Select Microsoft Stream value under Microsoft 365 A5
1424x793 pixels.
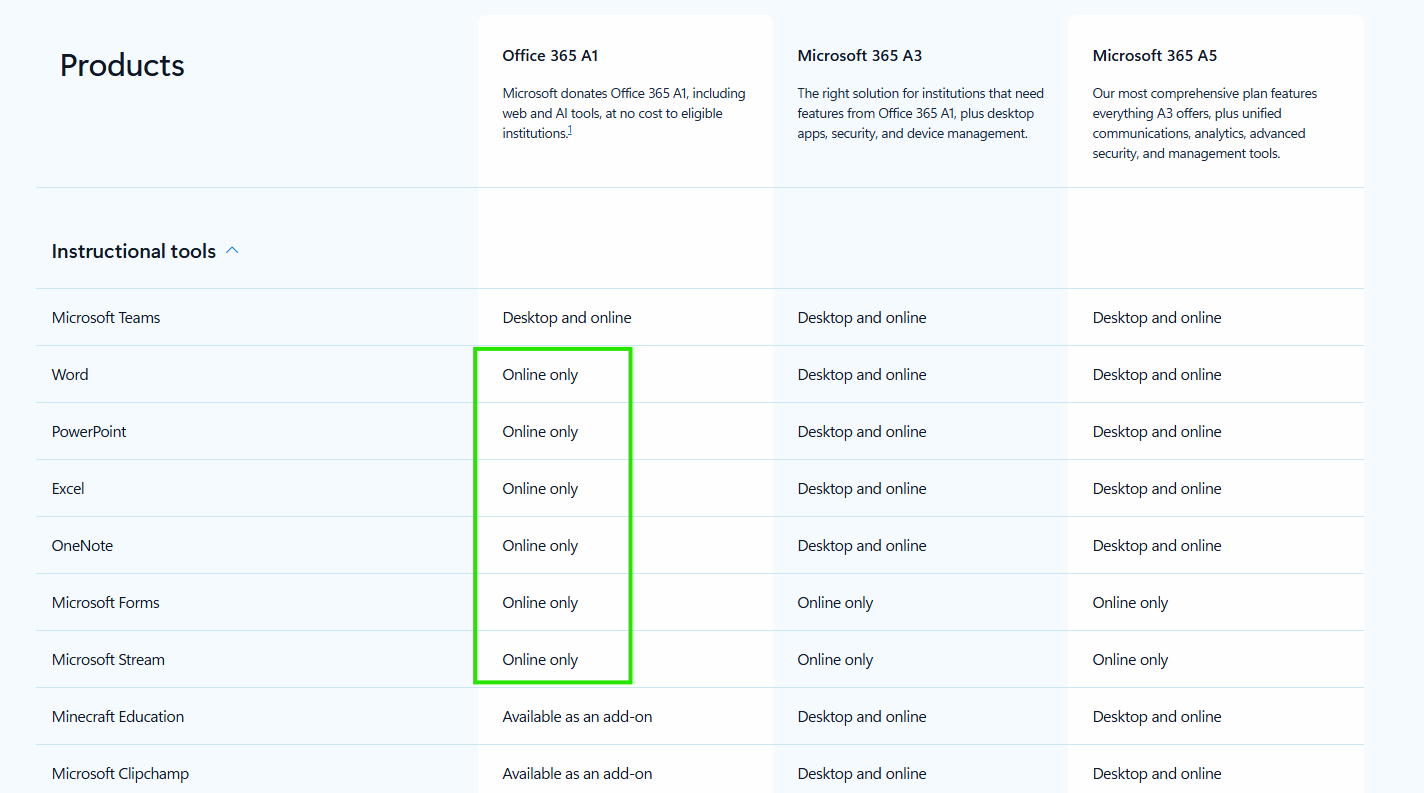1130,660
